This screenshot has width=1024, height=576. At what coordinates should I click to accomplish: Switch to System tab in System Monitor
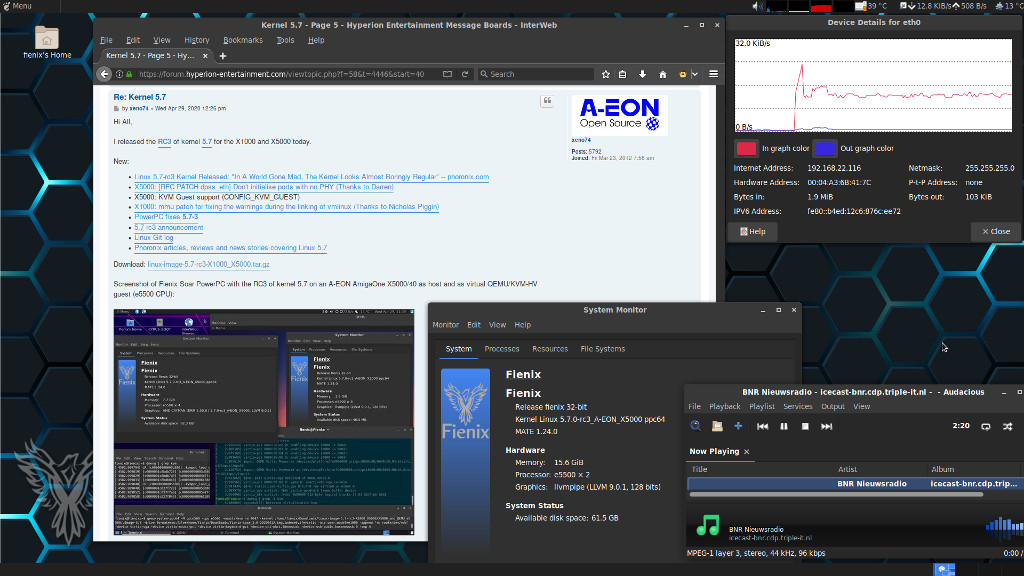click(458, 349)
